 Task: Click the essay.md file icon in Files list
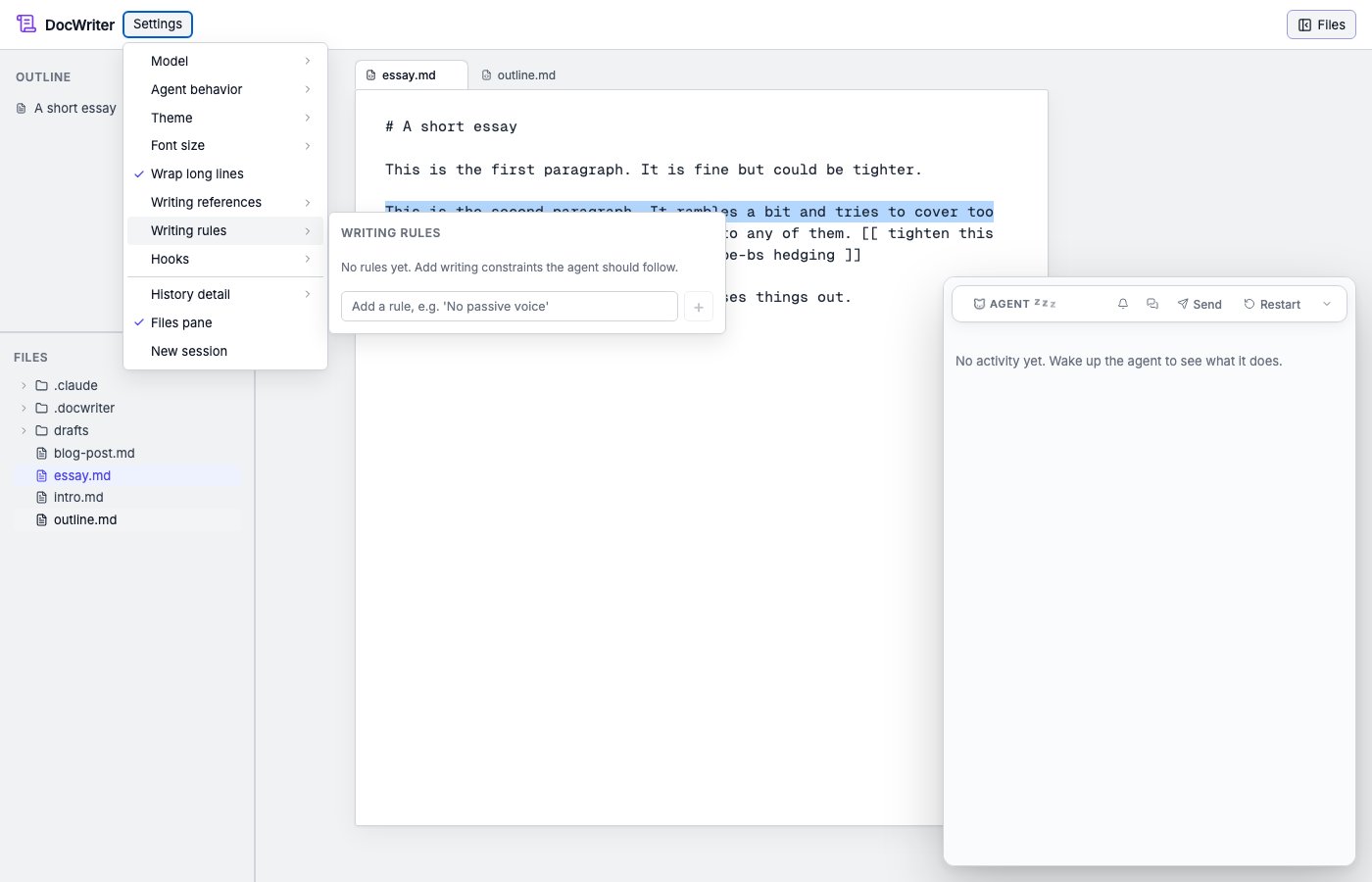coord(42,476)
